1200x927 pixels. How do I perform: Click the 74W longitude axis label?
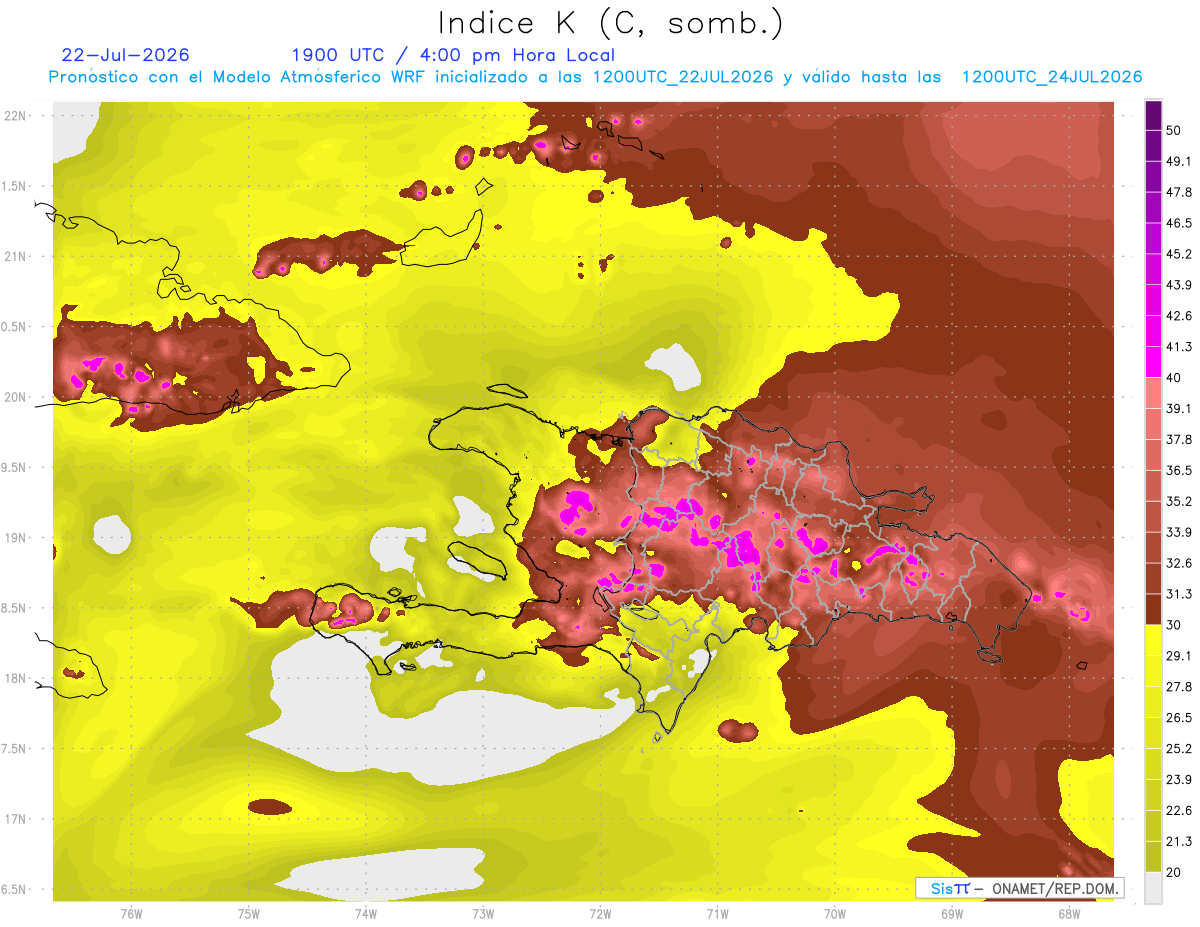point(366,913)
